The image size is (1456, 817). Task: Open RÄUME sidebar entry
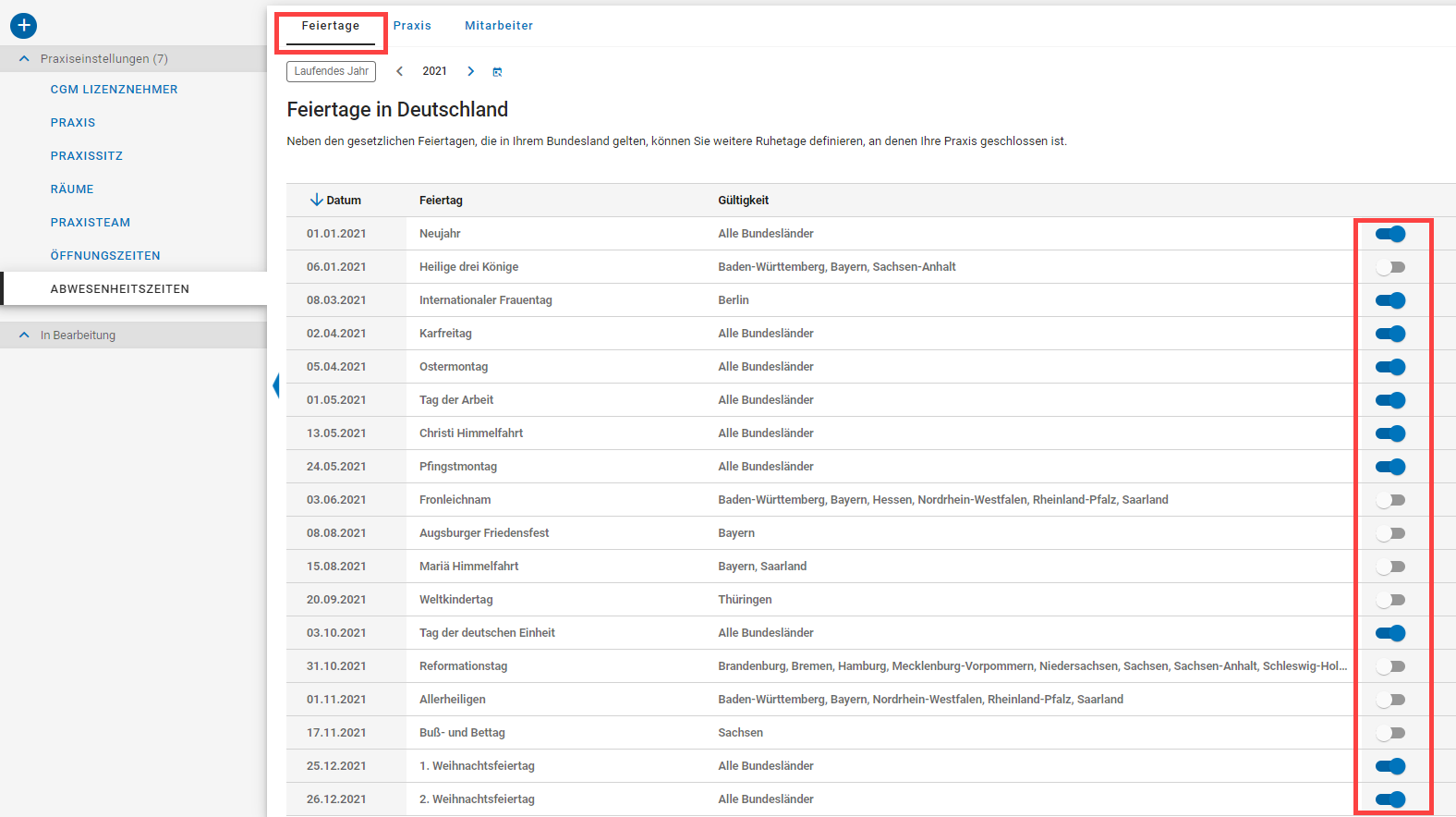(72, 189)
